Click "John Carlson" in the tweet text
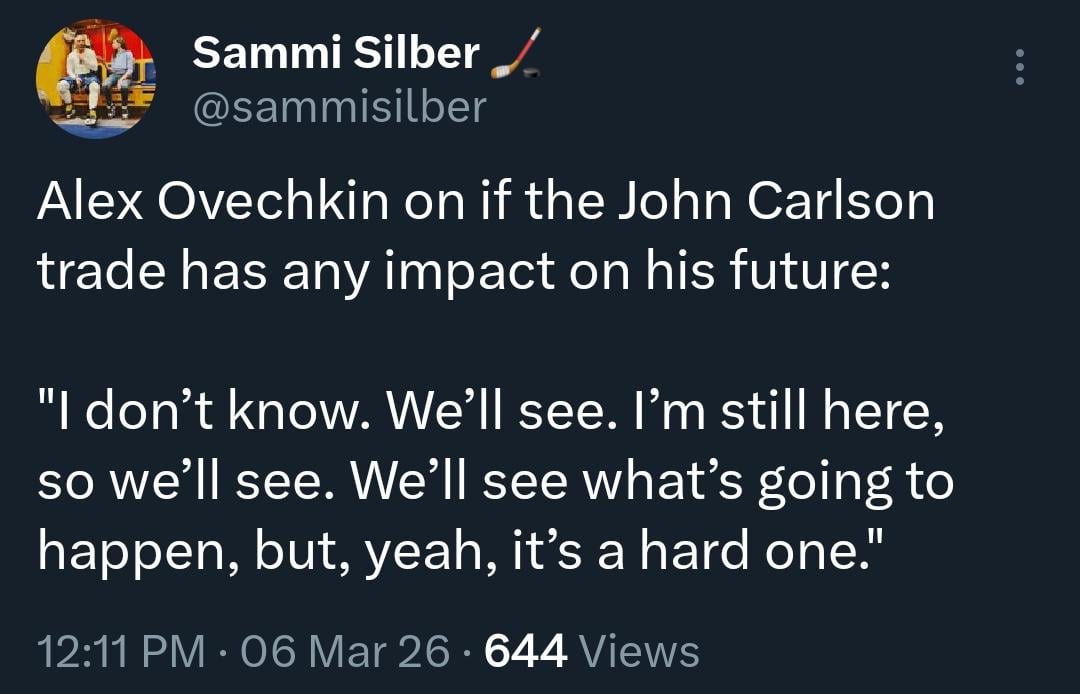Screen dimensions: 1080x694 774,203
